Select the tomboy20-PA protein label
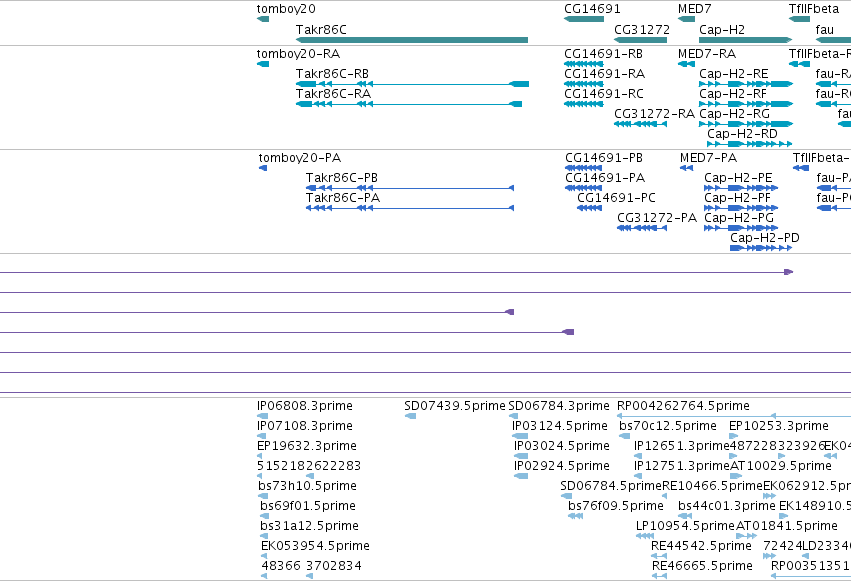This screenshot has width=851, height=581. coord(300,158)
